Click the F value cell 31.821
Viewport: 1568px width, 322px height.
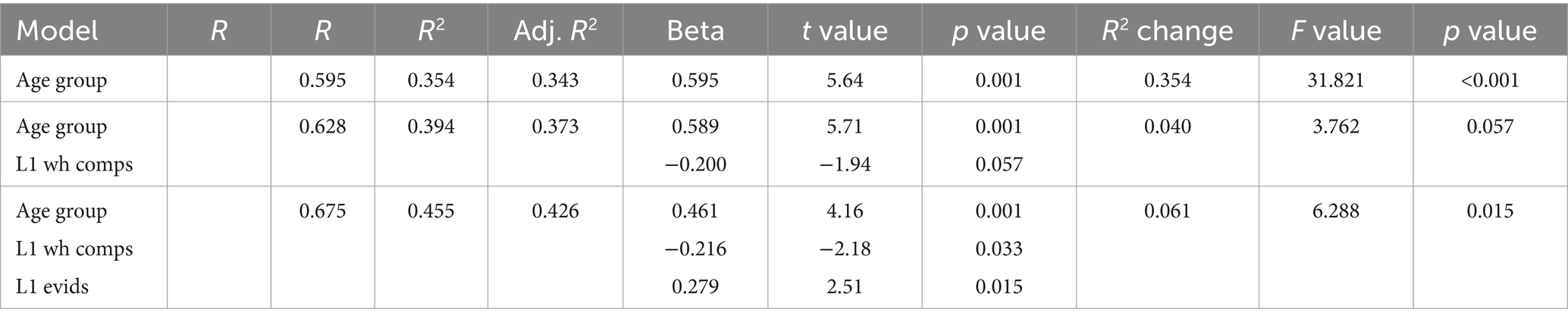click(1335, 80)
